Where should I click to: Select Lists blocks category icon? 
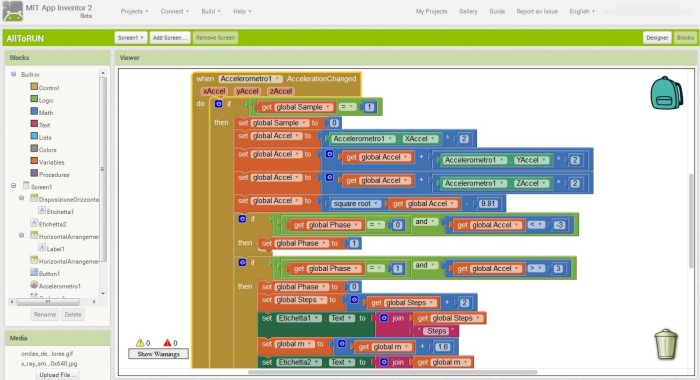click(x=34, y=136)
